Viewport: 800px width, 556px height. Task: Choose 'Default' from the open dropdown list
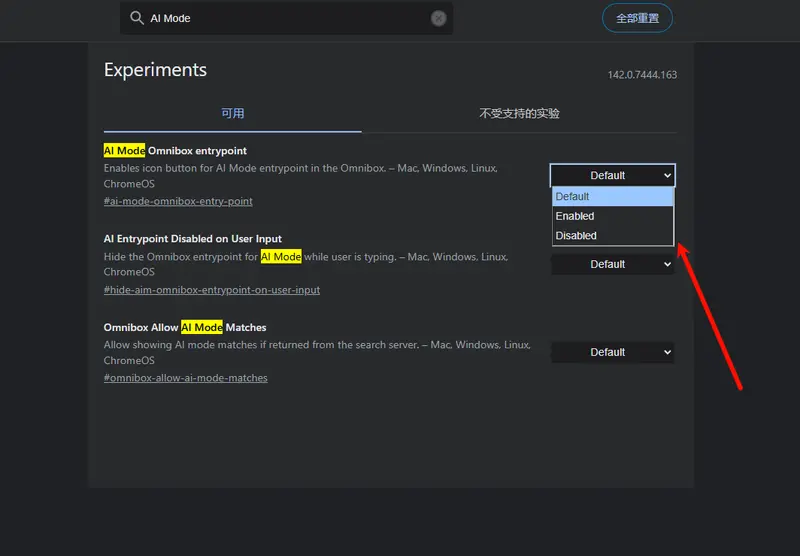[612, 197]
